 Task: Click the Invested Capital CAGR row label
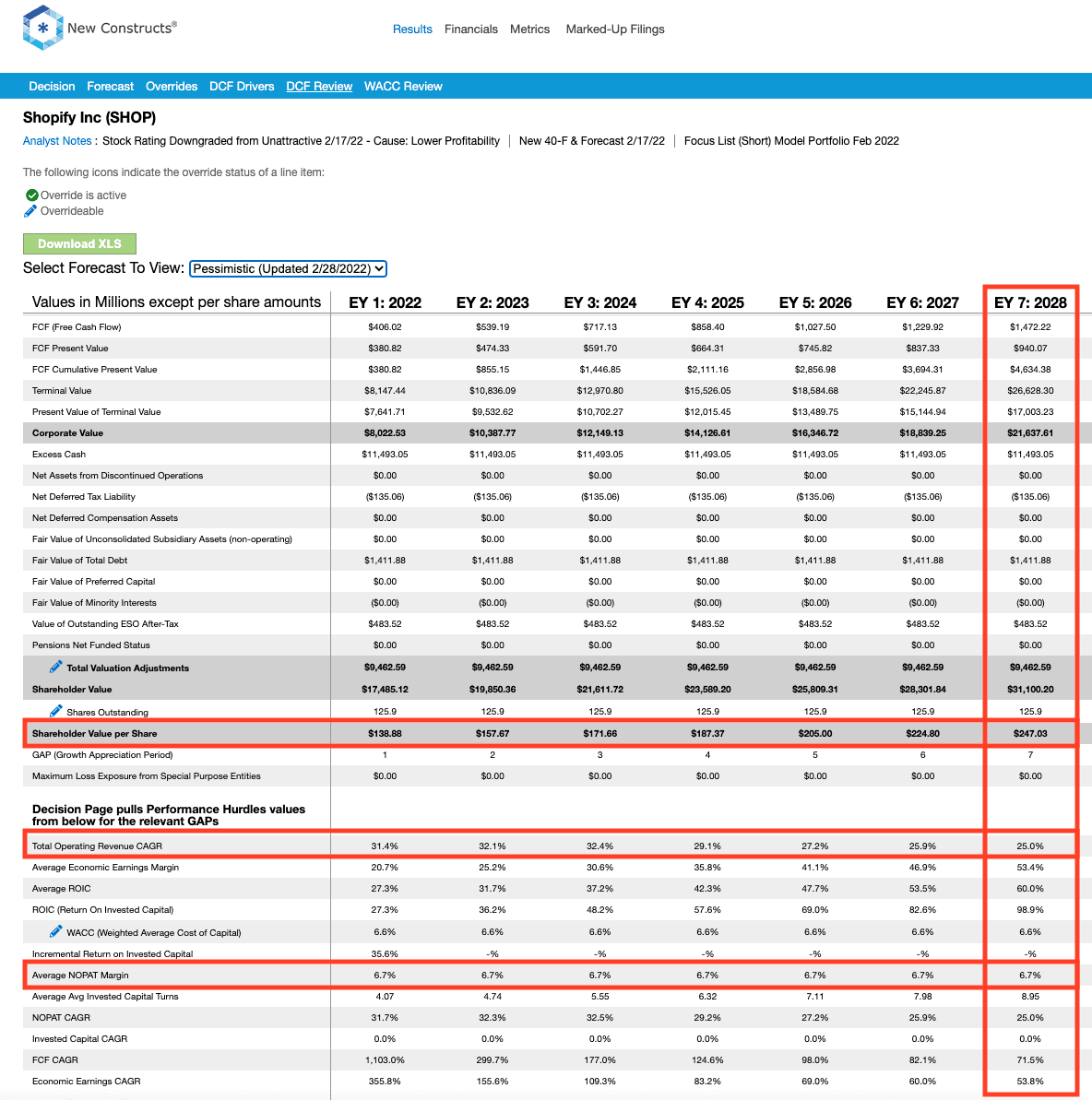tap(80, 1039)
